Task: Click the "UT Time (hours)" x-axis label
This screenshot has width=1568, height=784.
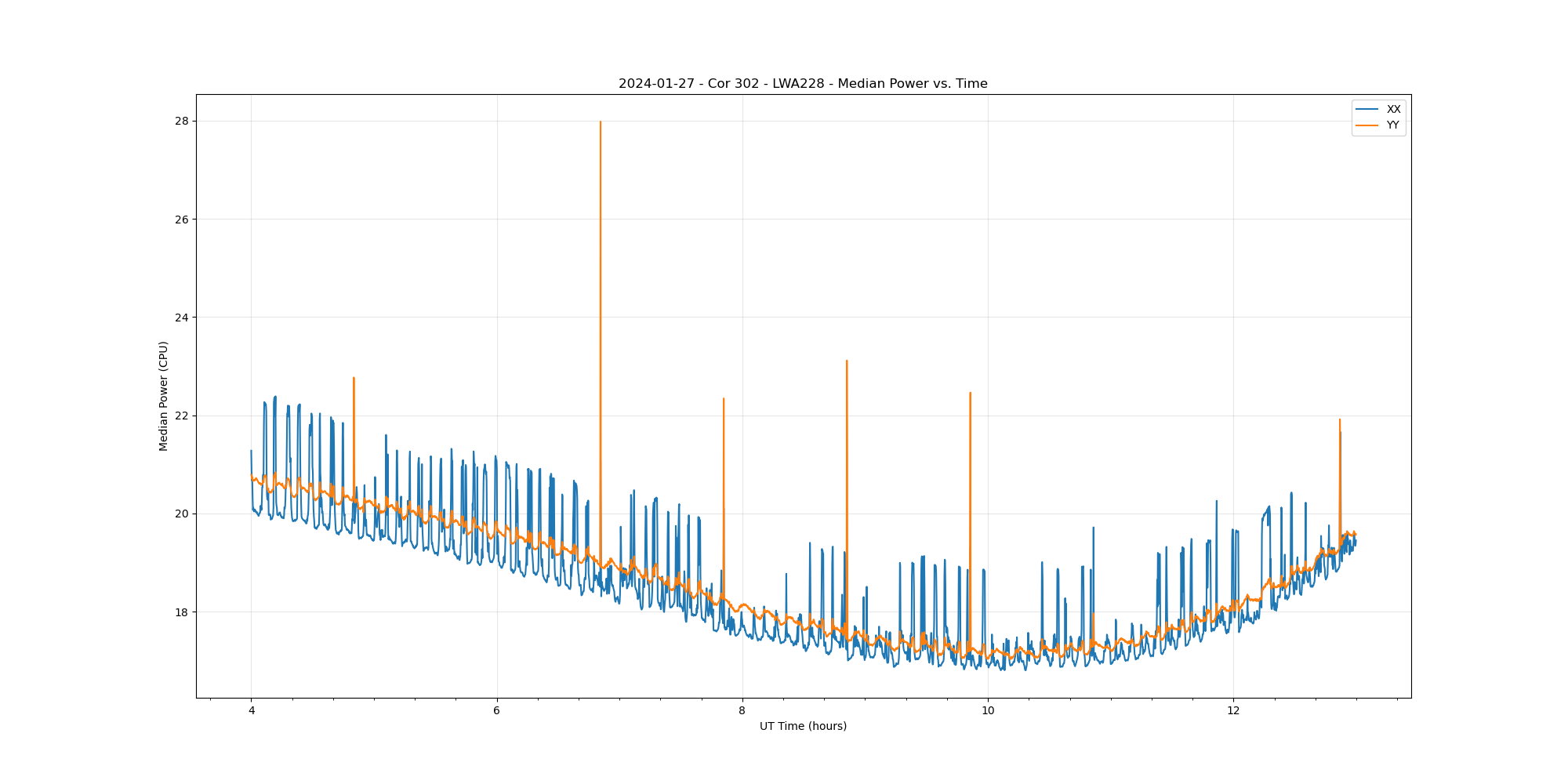Action: (803, 727)
